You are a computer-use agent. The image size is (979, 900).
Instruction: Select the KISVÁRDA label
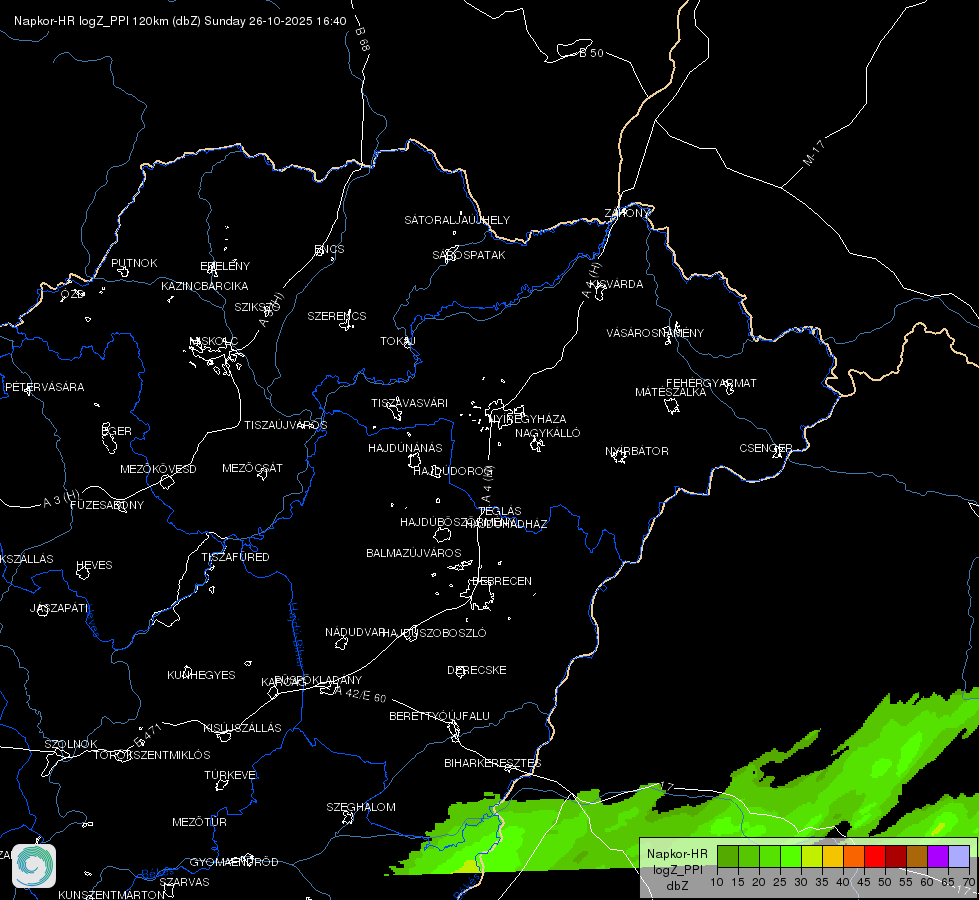(x=616, y=284)
